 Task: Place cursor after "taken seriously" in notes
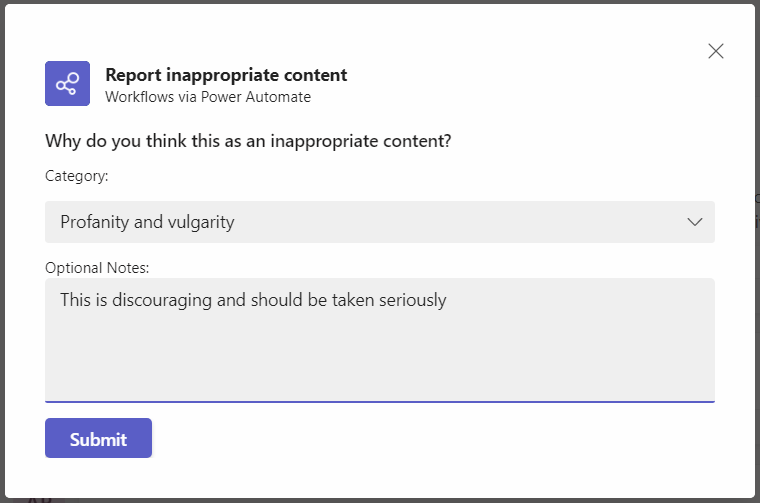click(x=448, y=300)
